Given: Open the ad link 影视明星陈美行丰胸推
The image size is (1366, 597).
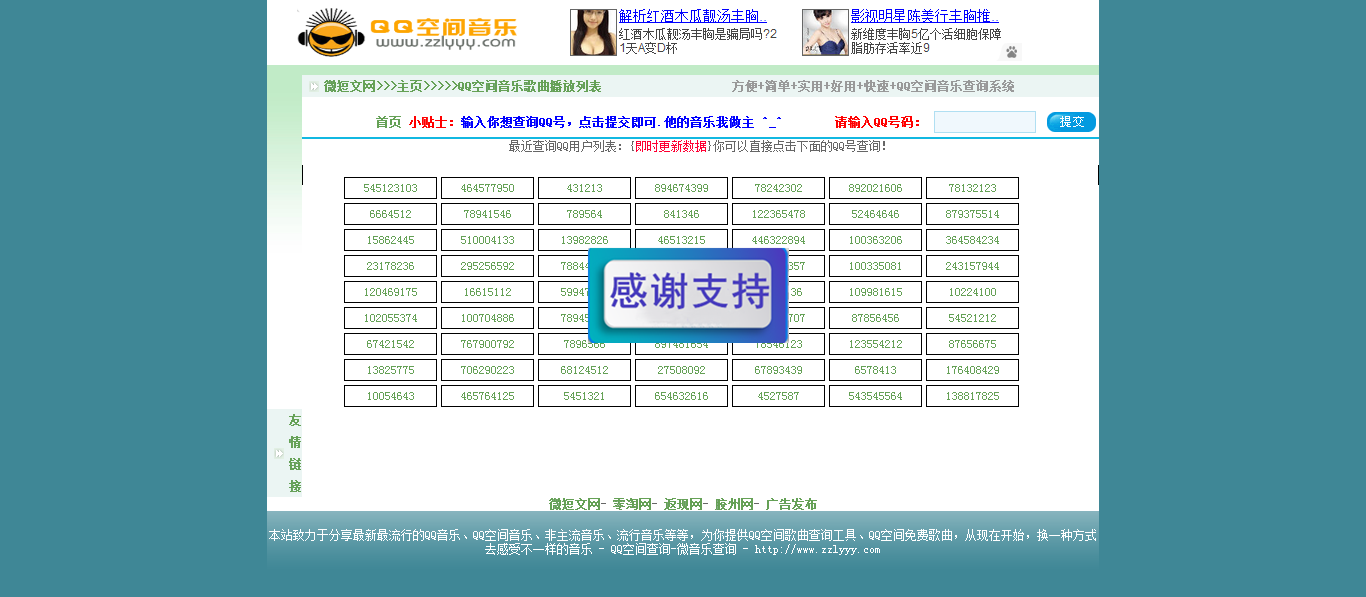Looking at the screenshot, I should (925, 16).
